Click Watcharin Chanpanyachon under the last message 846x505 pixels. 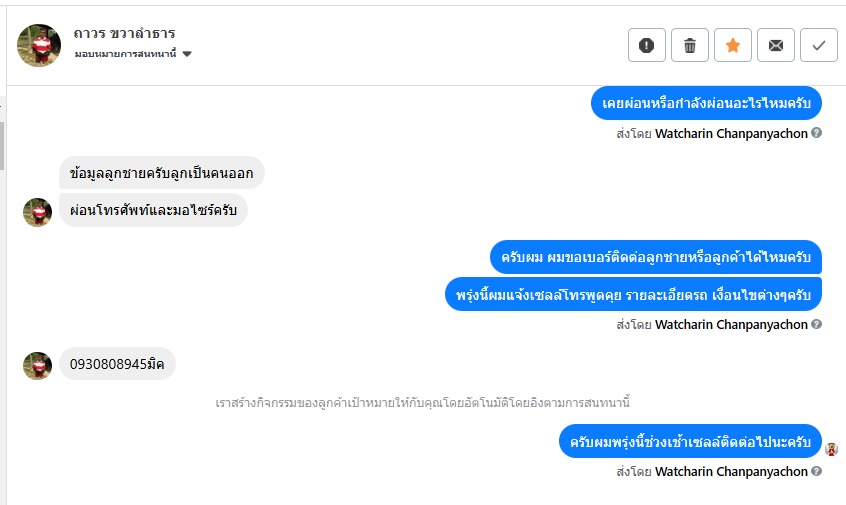(x=730, y=471)
